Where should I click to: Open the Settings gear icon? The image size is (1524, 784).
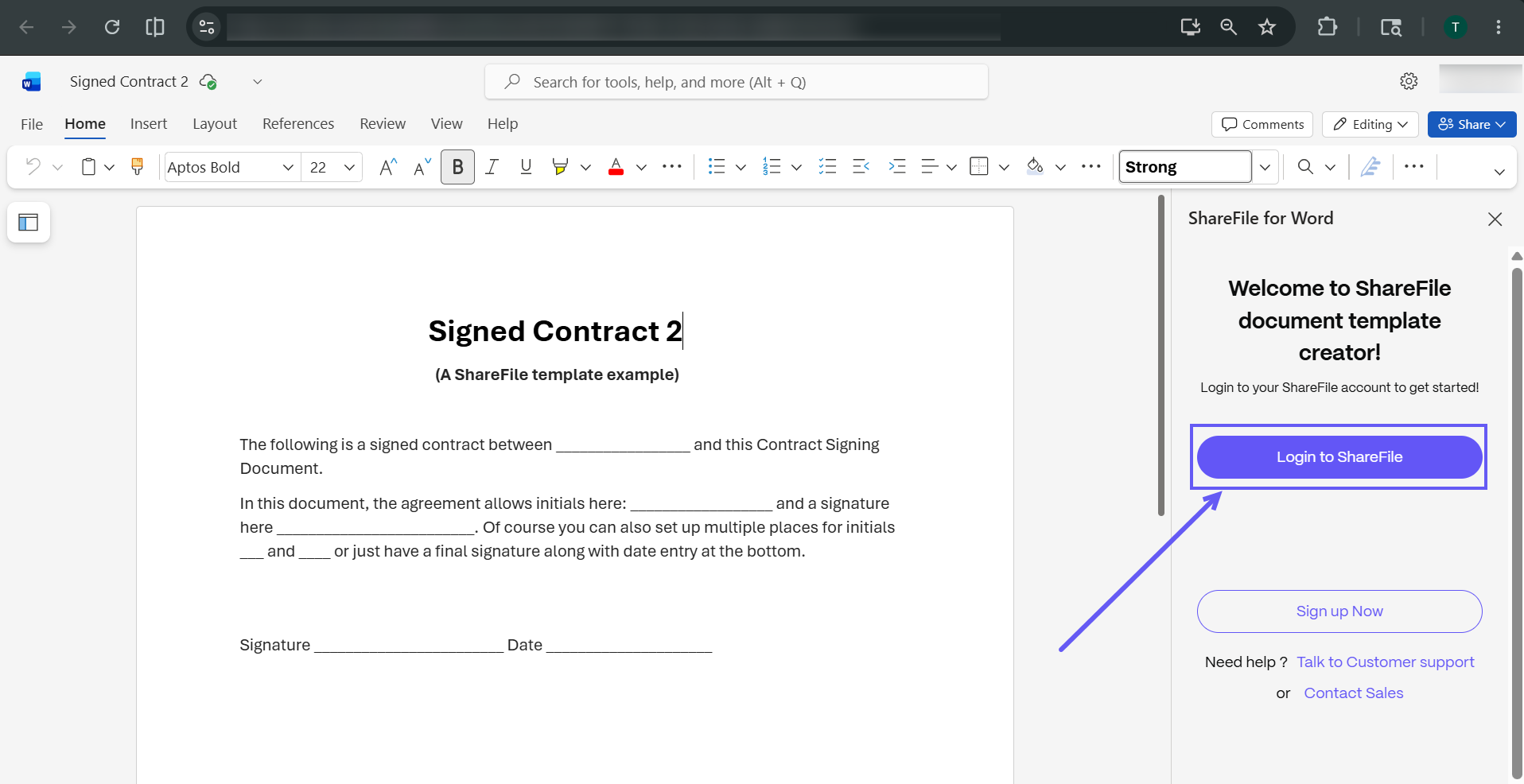tap(1409, 81)
